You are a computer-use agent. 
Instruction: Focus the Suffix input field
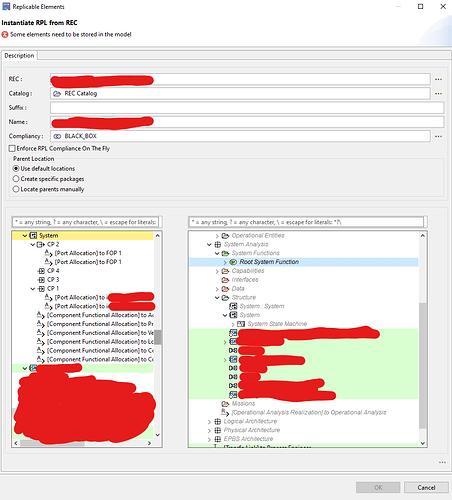tap(247, 108)
